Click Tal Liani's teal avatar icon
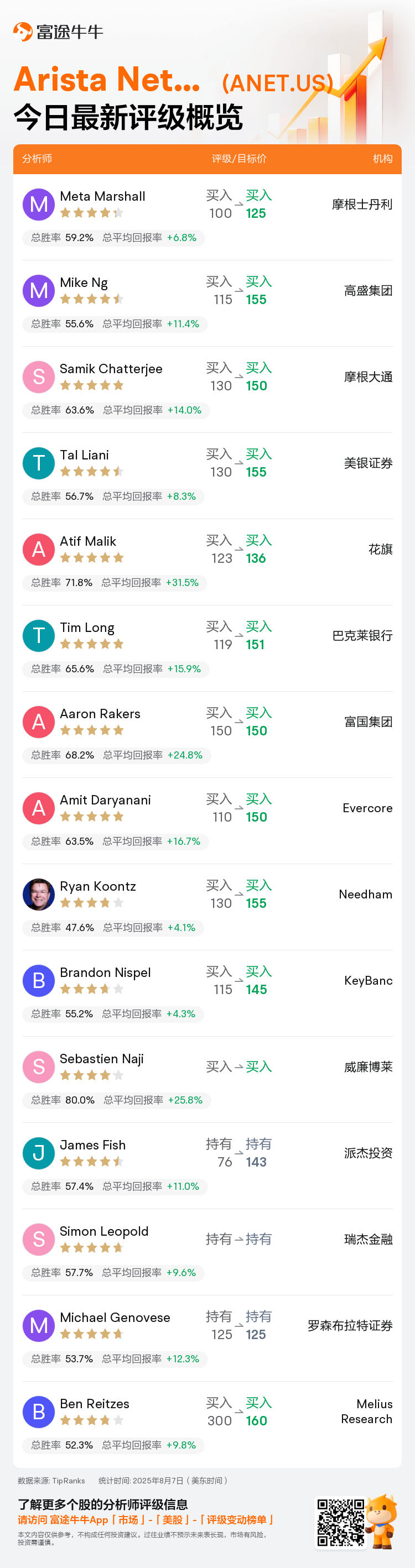This screenshot has height=1568, width=415. click(x=38, y=463)
